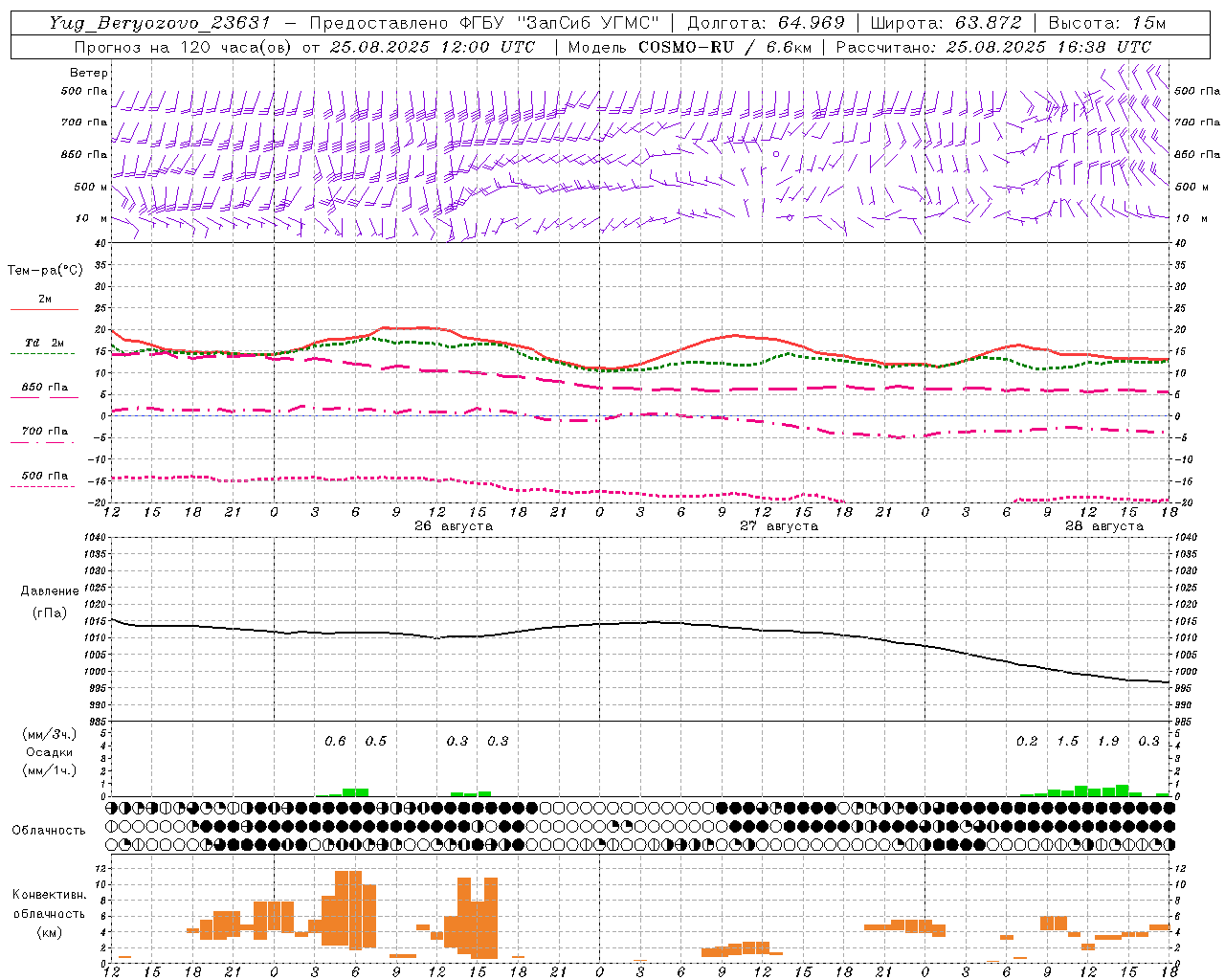Click the 28 августа date label
Viewport: 1225px width, 980px height.
(1104, 526)
